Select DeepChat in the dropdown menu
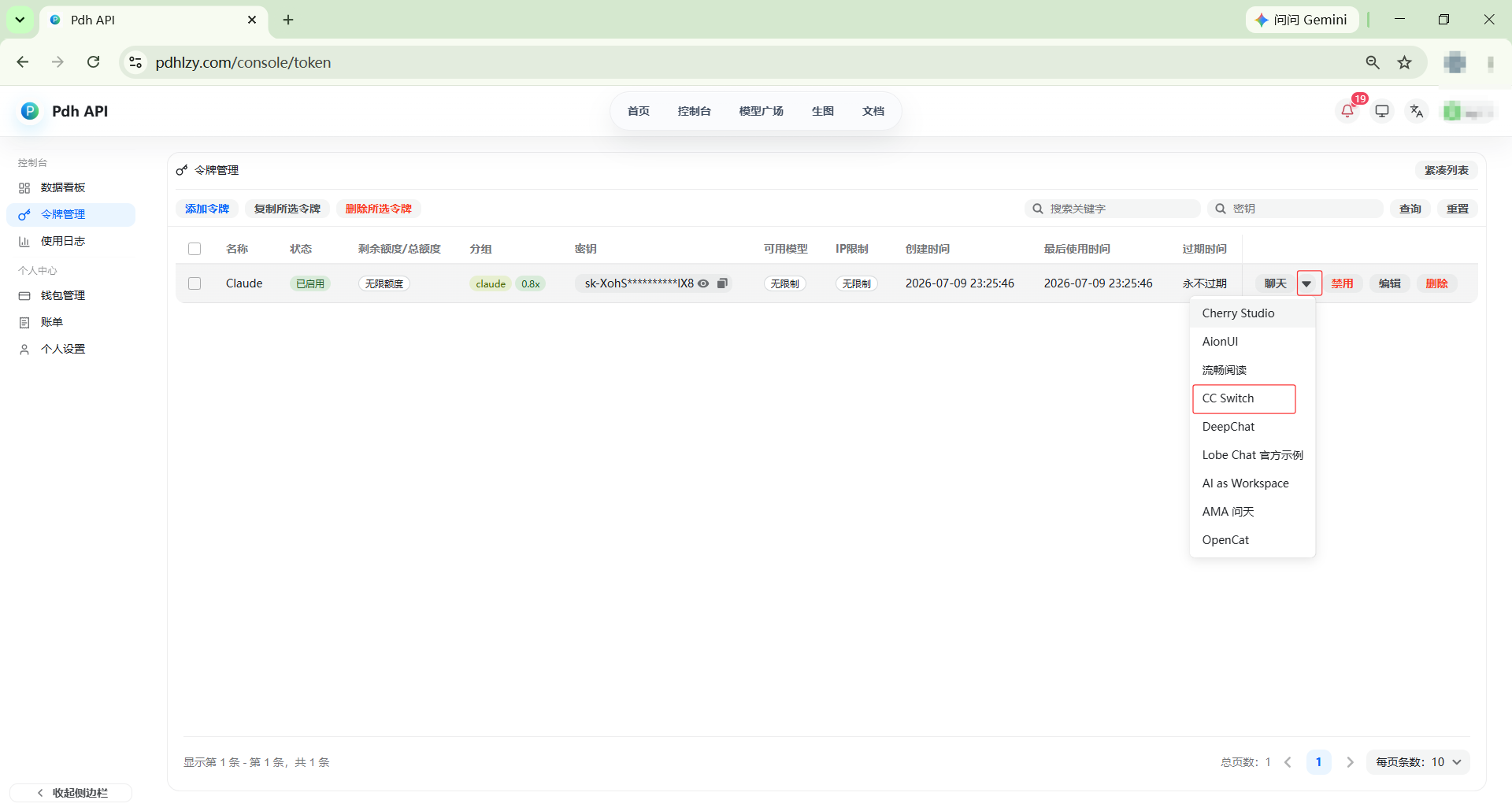This screenshot has width=1512, height=811. coord(1252,427)
